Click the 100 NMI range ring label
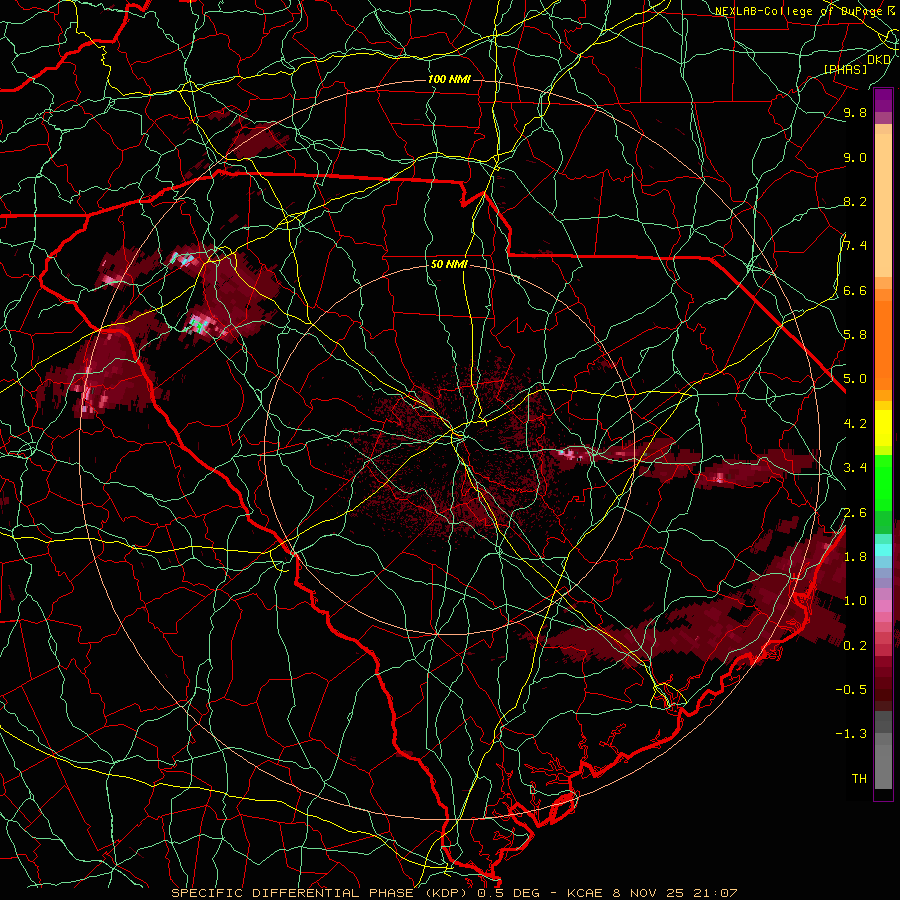900x900 pixels. (x=449, y=79)
